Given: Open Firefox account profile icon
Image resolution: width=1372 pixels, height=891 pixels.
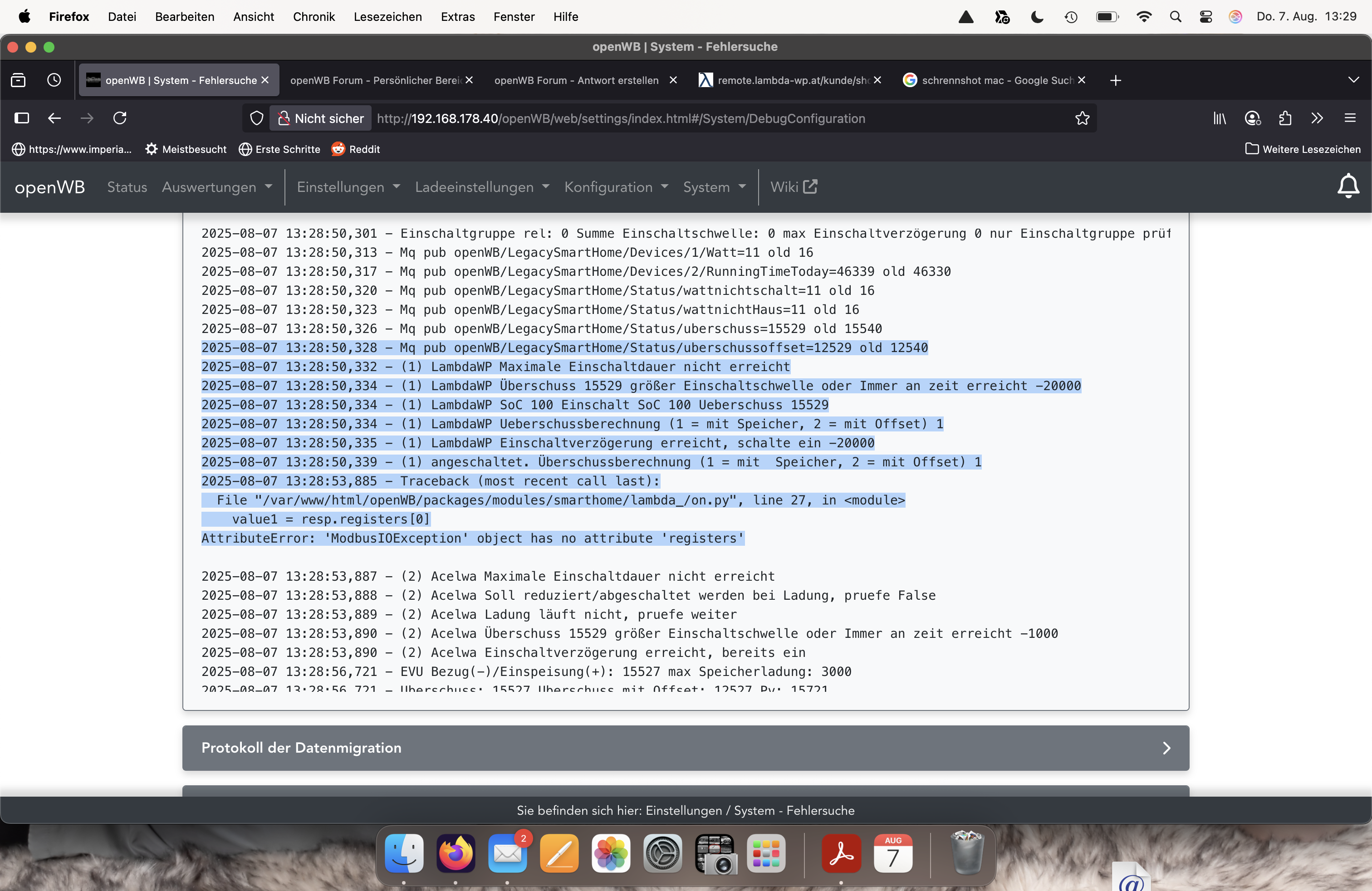Looking at the screenshot, I should pos(1252,118).
